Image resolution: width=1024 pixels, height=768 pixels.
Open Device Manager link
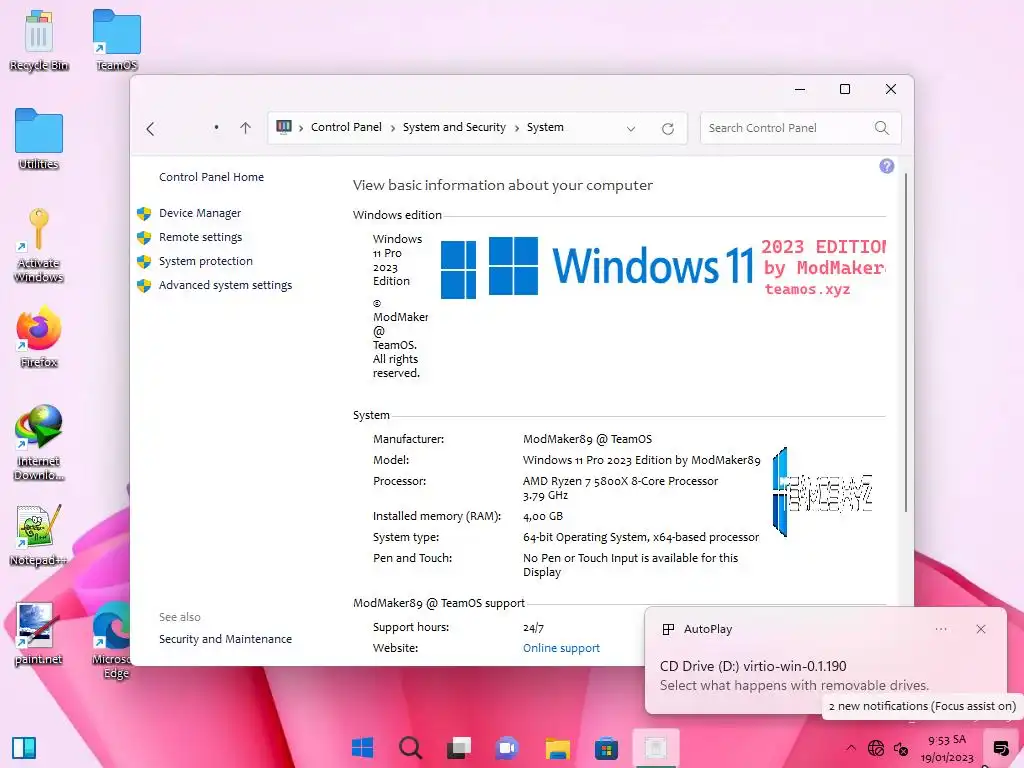[x=200, y=213]
